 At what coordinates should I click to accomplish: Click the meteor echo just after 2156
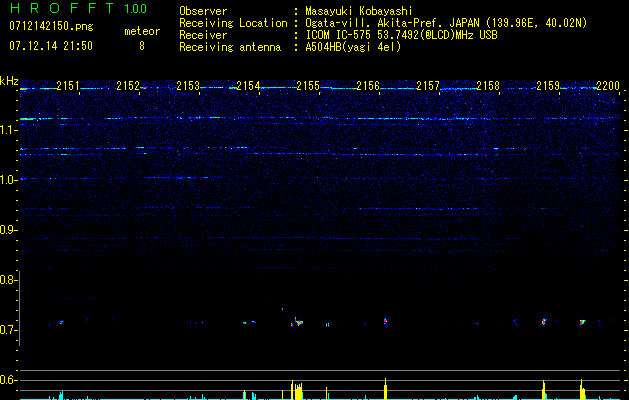386,321
